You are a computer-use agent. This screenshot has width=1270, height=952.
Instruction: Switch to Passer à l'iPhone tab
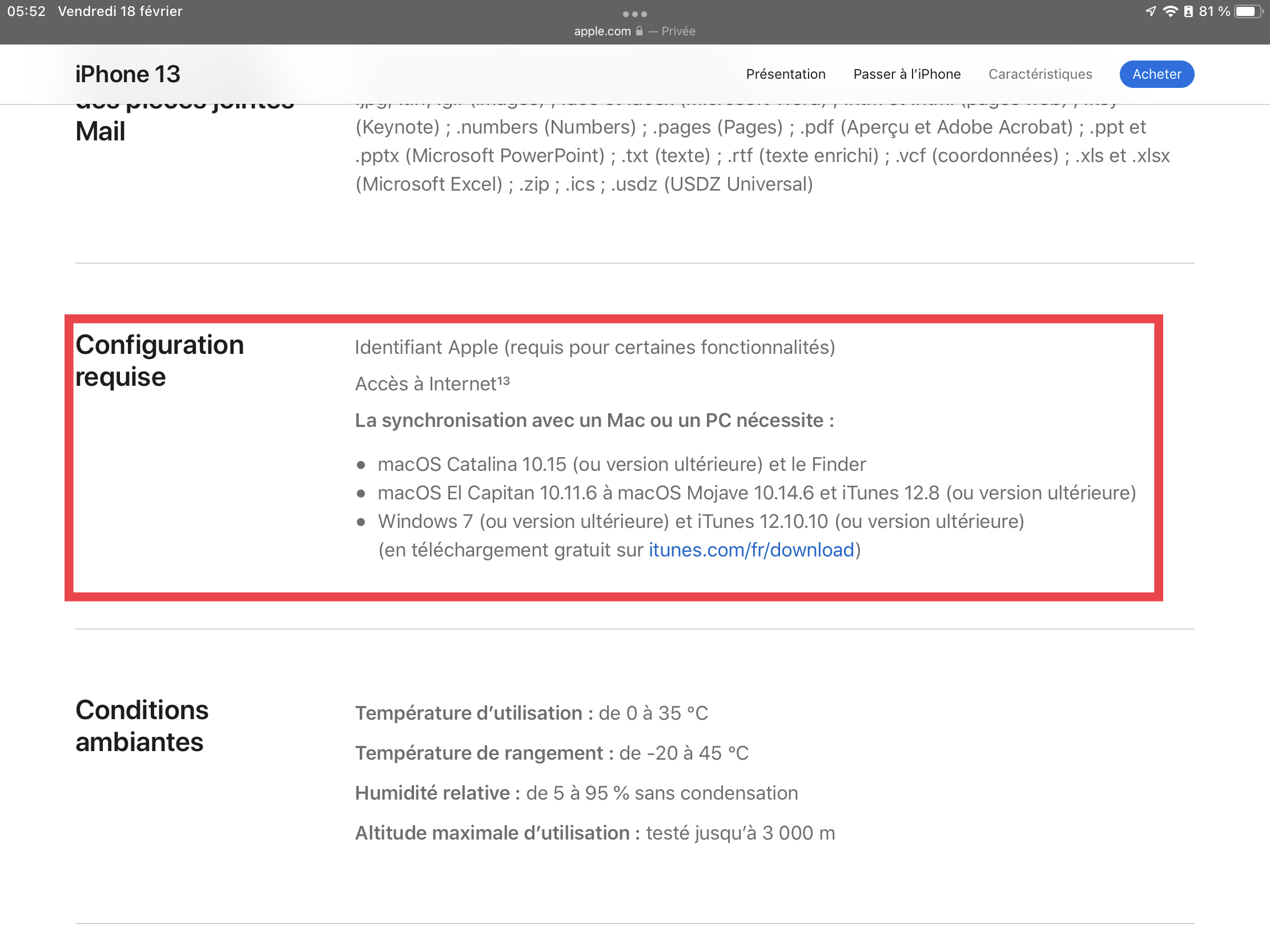pyautogui.click(x=907, y=74)
